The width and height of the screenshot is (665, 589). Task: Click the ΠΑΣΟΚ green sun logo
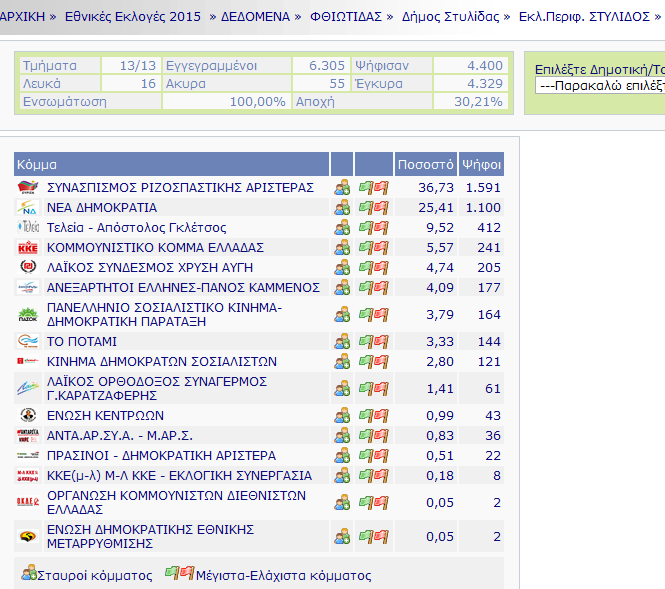click(28, 314)
